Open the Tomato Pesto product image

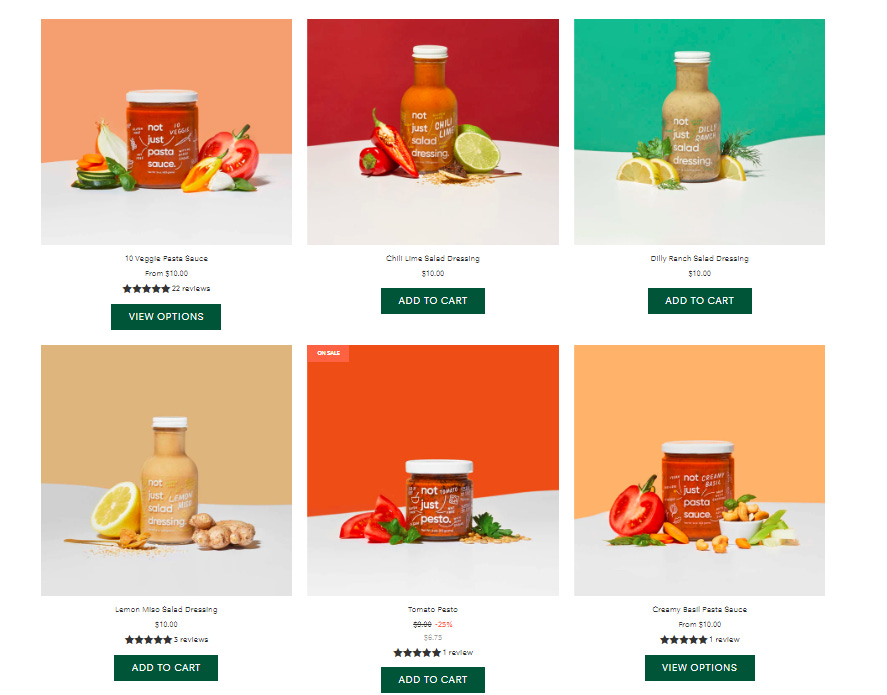pyautogui.click(x=433, y=470)
